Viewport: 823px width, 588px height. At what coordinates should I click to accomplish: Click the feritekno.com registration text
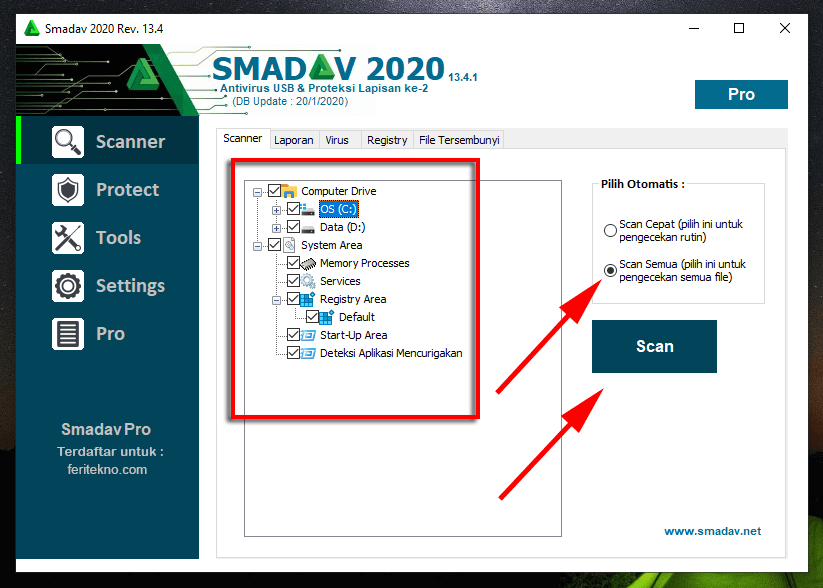tap(107, 470)
